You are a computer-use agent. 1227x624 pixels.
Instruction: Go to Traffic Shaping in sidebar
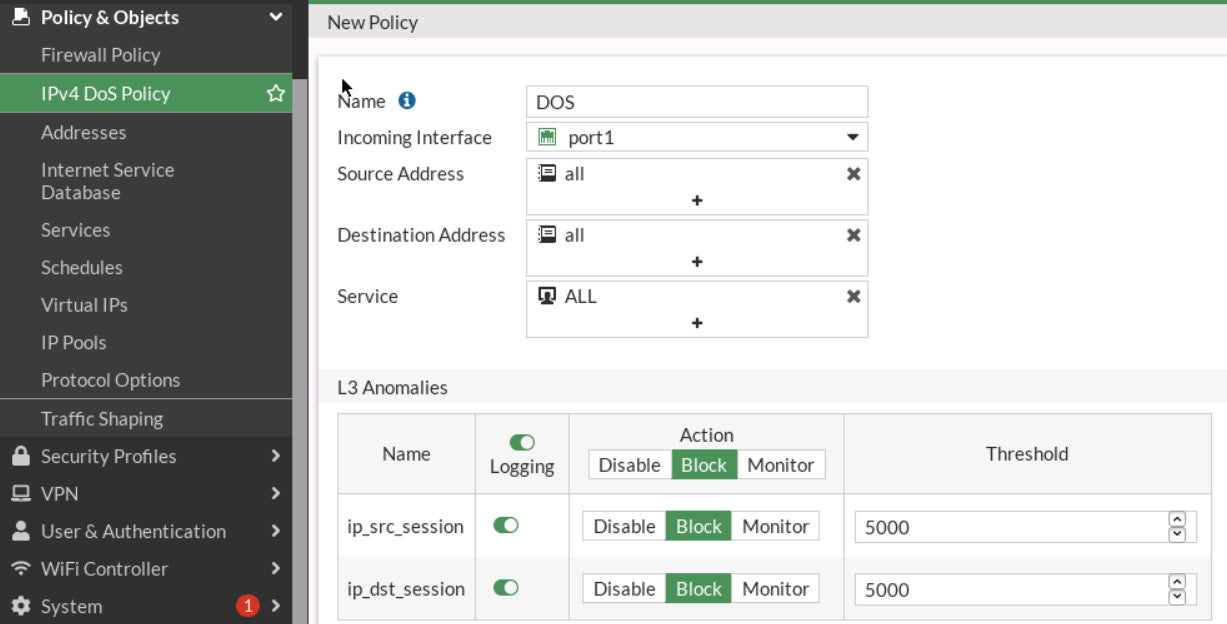pyautogui.click(x=101, y=419)
